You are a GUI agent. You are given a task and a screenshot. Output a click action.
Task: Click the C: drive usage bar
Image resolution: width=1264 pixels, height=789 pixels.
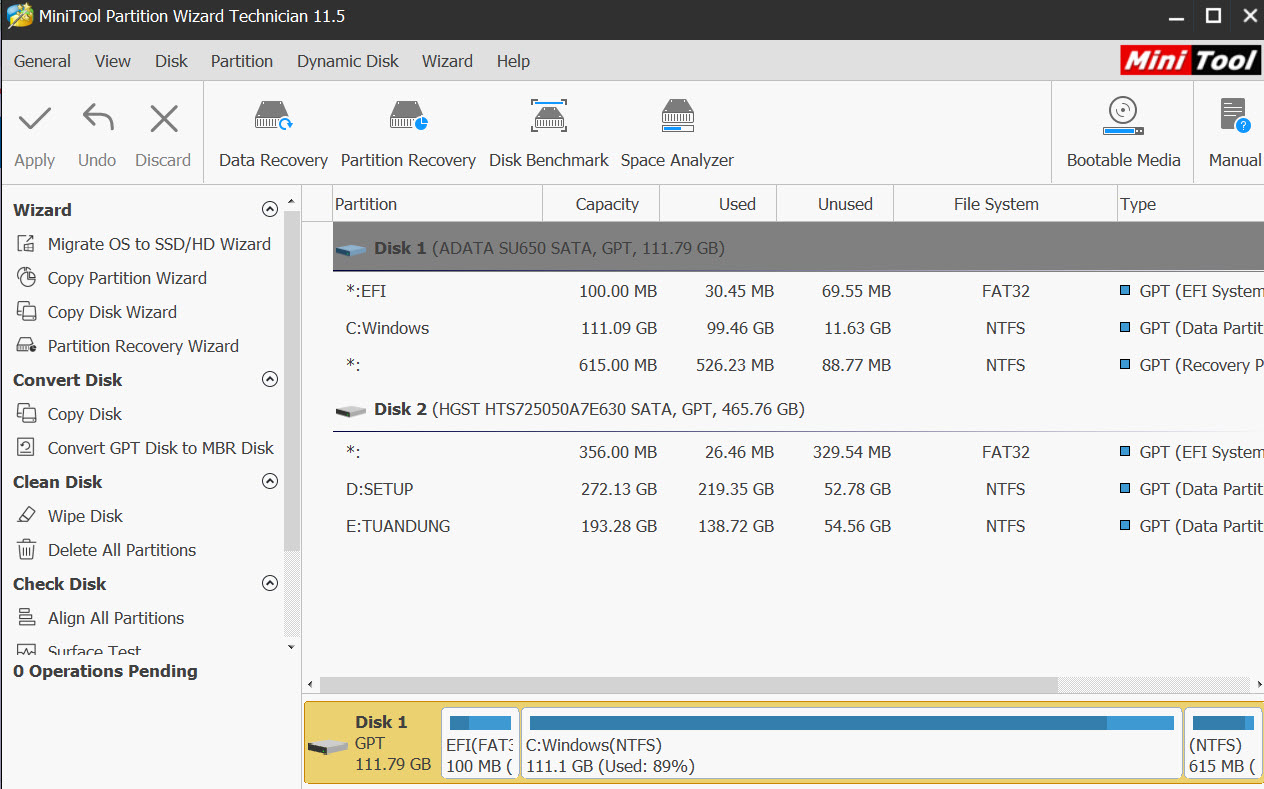coord(852,742)
